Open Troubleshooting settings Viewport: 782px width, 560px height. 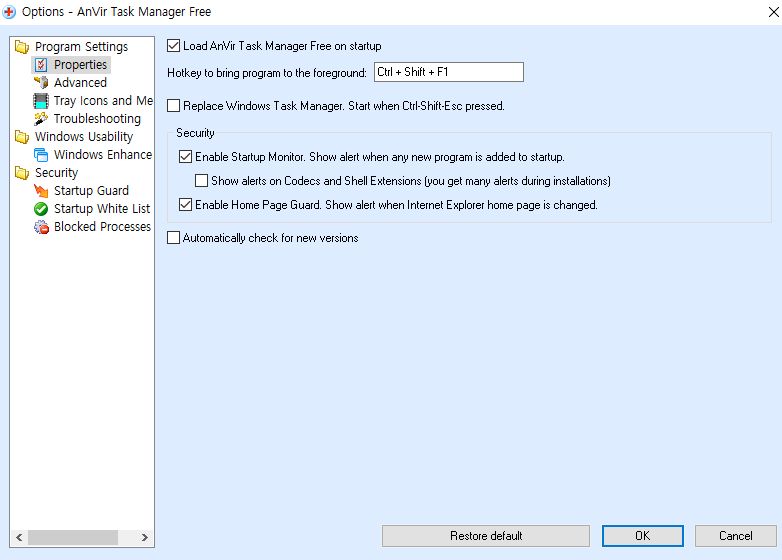pos(97,119)
